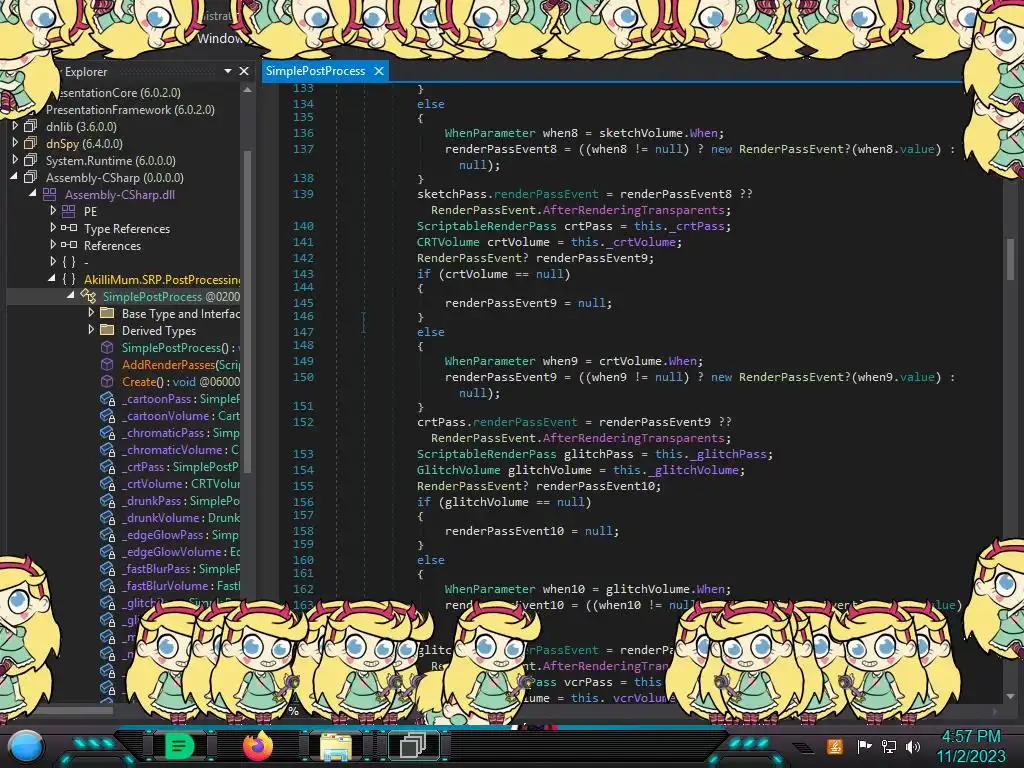Expand the Type References node
Screen dimensions: 1024x768
(53, 227)
